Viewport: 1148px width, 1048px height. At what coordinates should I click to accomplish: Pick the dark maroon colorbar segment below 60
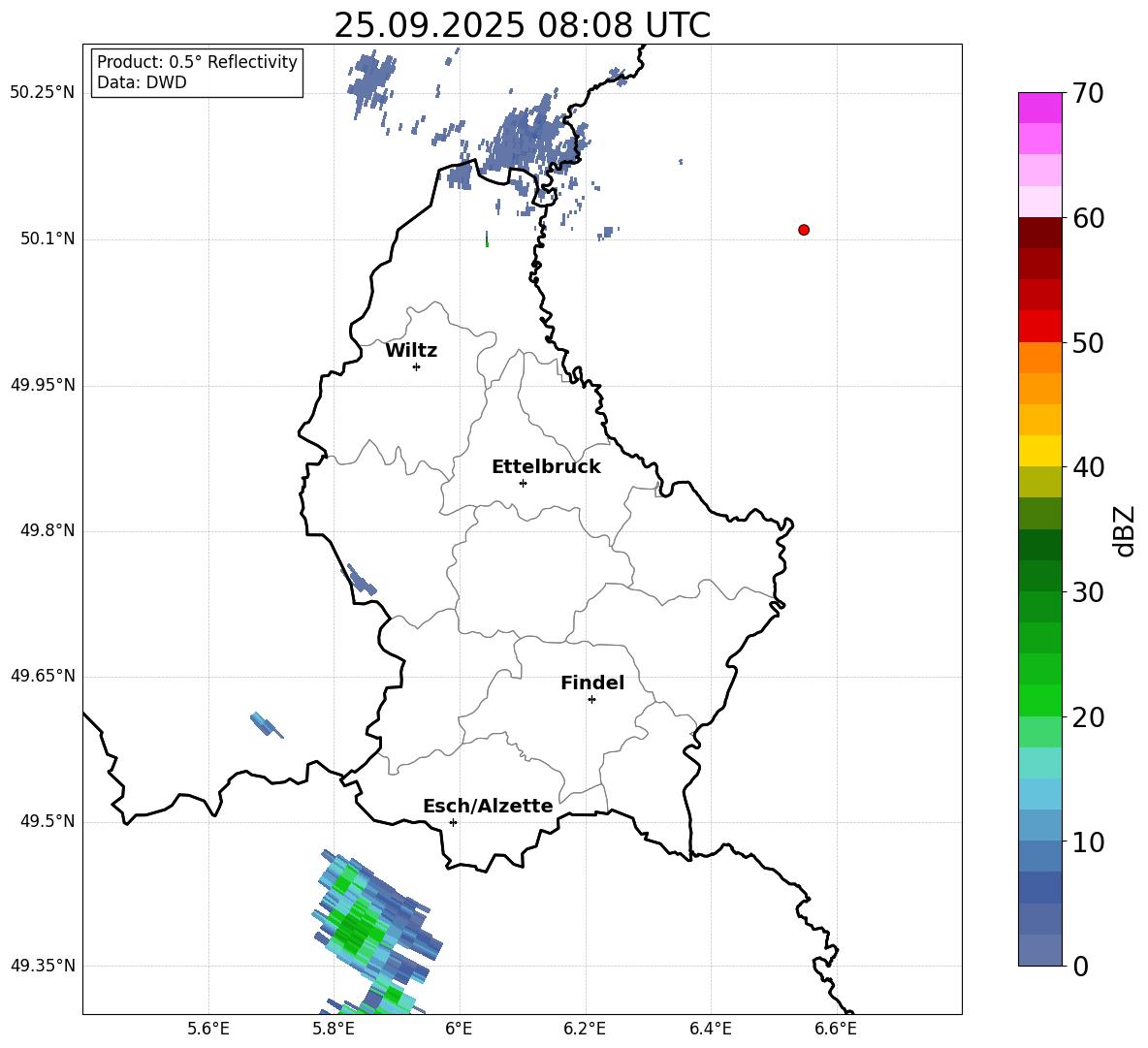pyautogui.click(x=1040, y=233)
